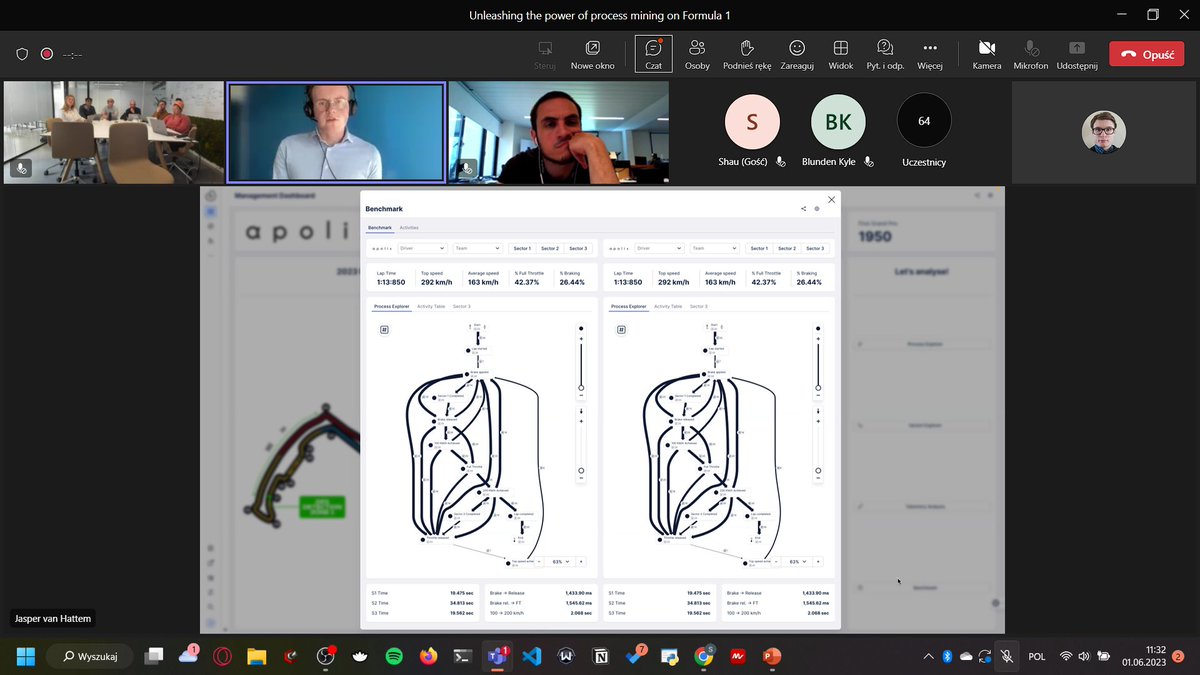Open the Osoby participants list
Viewport: 1200px width, 675px height.
(697, 54)
